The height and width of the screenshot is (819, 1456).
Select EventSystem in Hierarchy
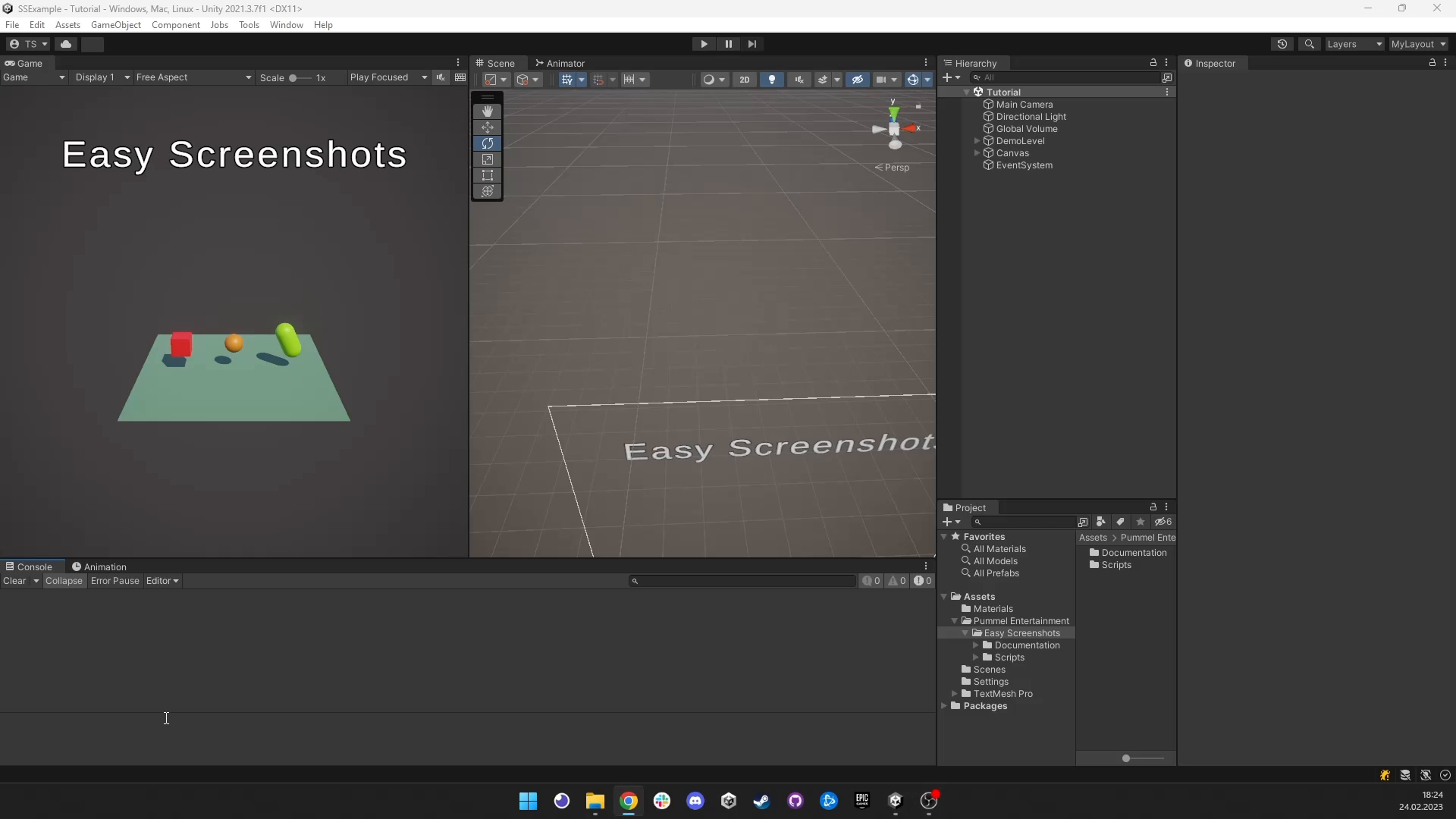(x=1024, y=165)
